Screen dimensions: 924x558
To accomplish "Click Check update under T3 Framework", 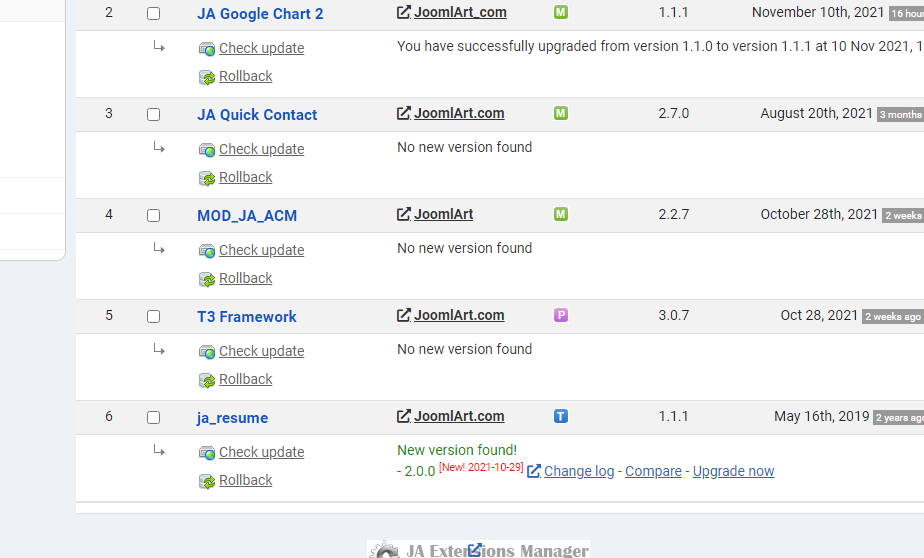I will click(261, 351).
